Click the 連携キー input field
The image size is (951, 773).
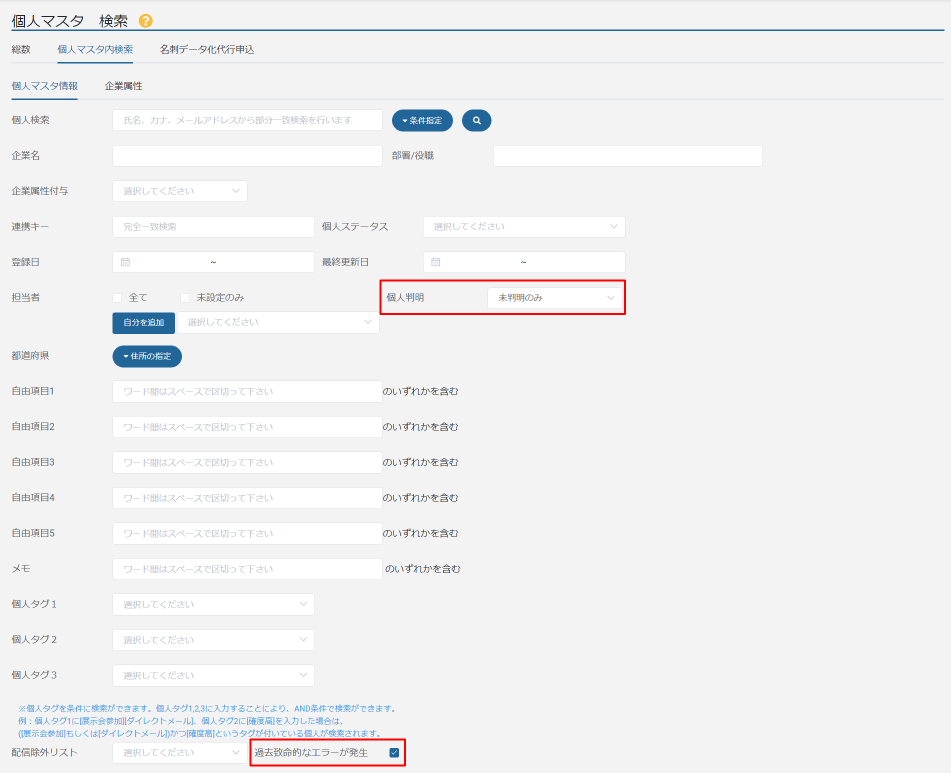click(x=213, y=227)
